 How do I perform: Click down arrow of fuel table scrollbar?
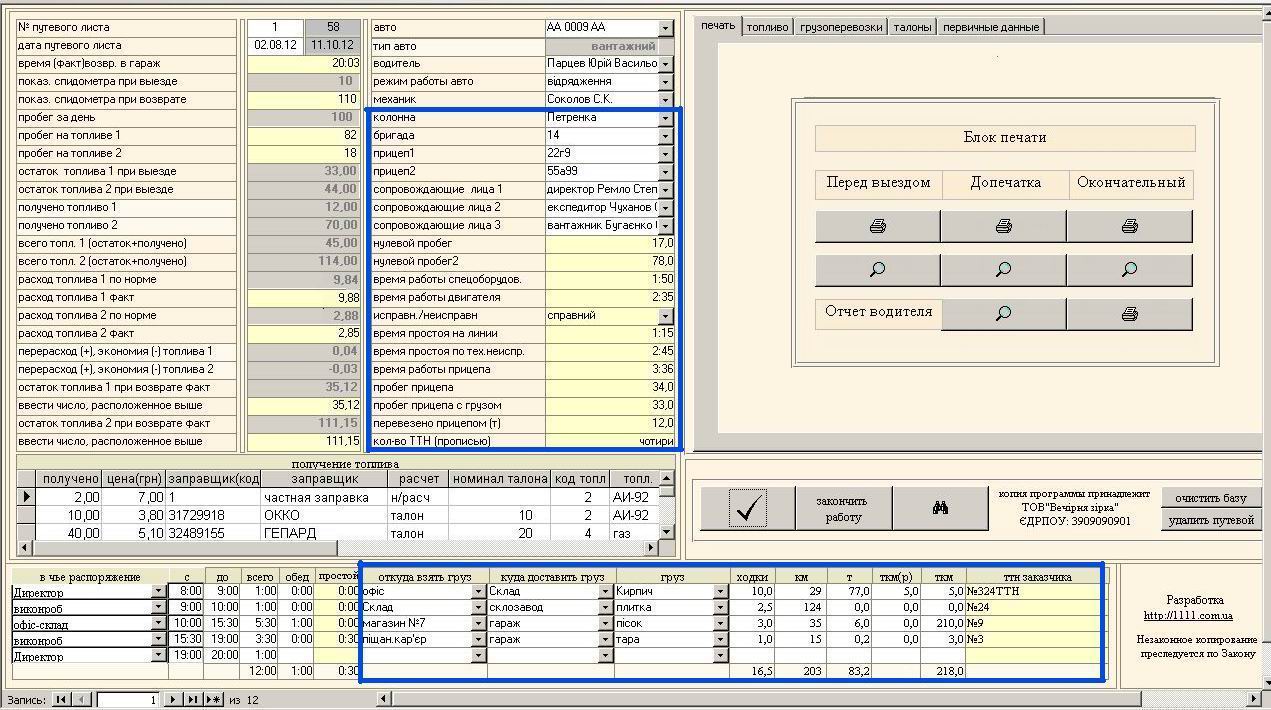pyautogui.click(x=668, y=533)
